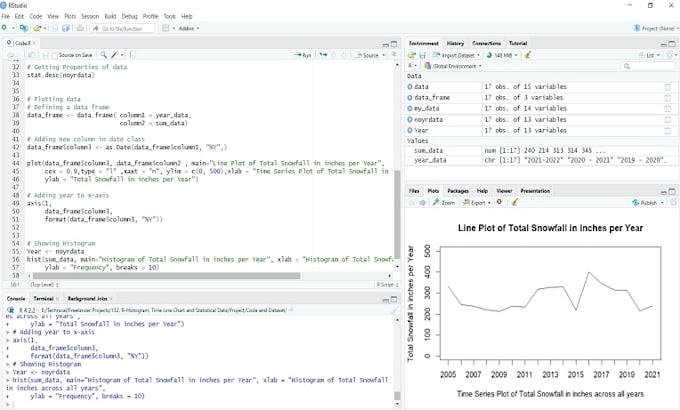Click the year_data value row
This screenshot has width=680, height=410.
(x=542, y=161)
